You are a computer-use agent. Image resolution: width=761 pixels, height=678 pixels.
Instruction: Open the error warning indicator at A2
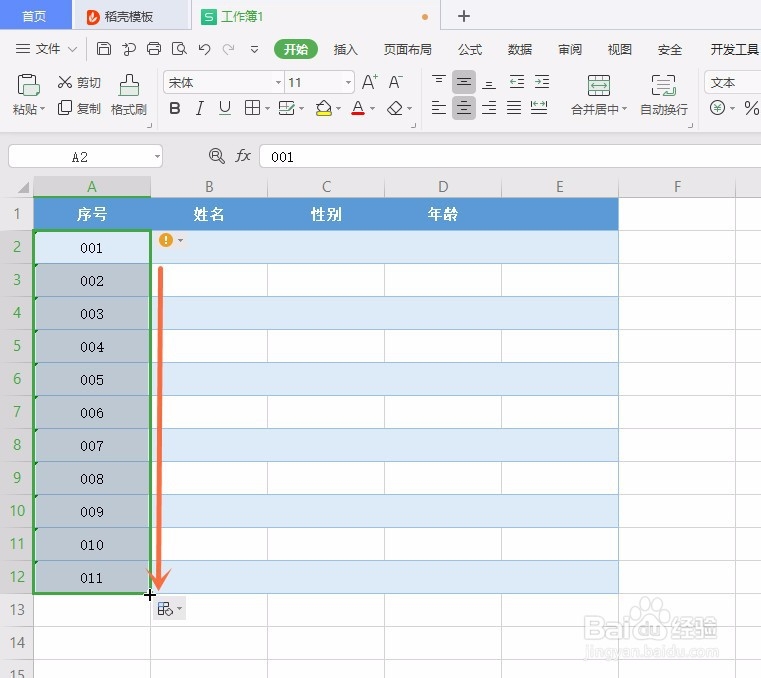[166, 240]
